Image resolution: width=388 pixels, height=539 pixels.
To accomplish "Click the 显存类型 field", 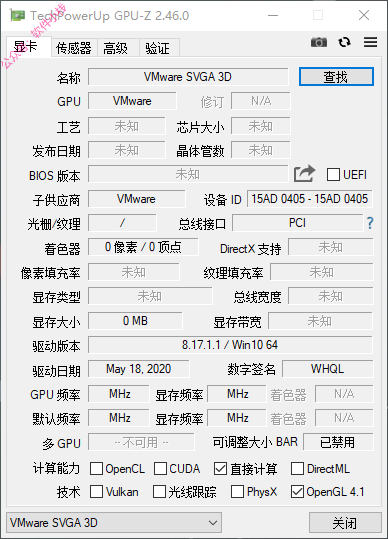I will [150, 296].
